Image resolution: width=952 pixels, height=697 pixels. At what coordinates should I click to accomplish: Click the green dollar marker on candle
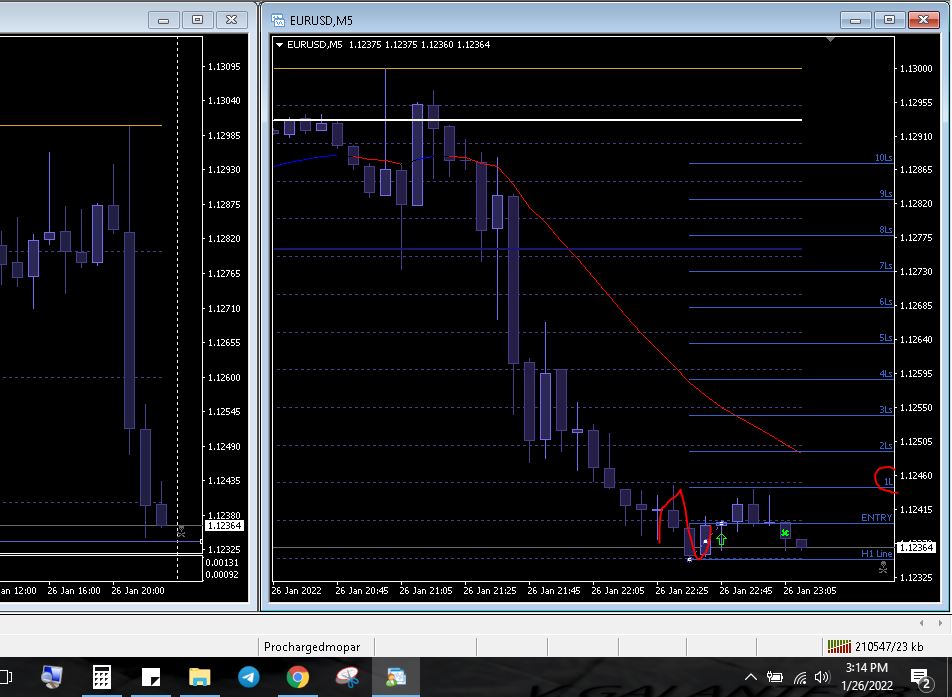pos(786,533)
